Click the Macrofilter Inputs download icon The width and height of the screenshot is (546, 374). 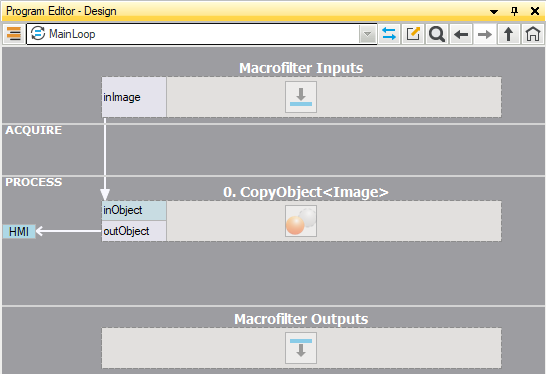click(x=301, y=97)
